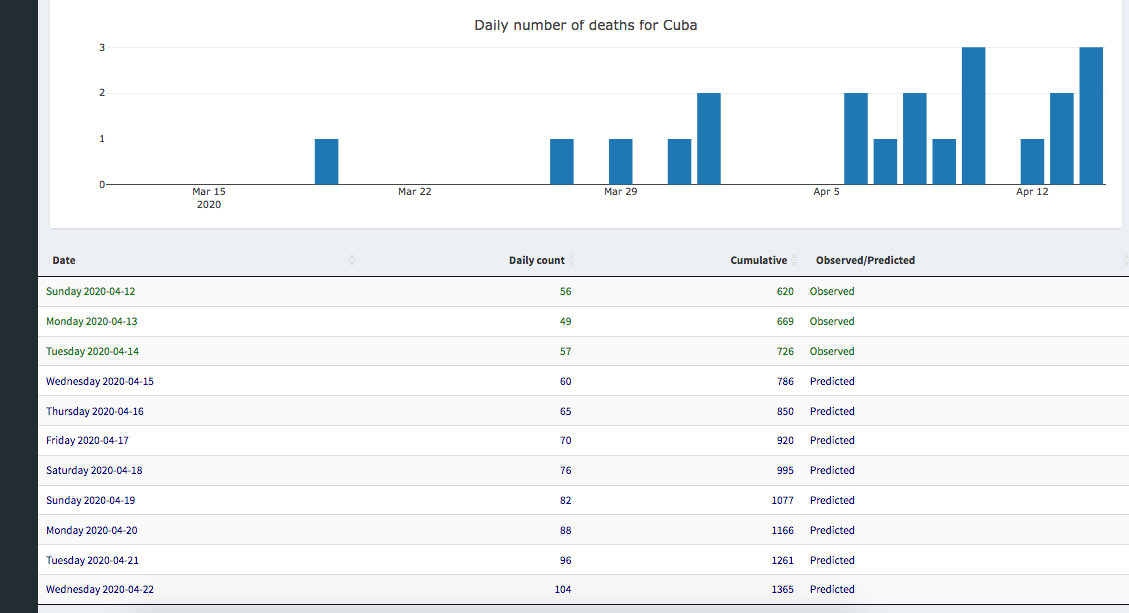Click the sort arrows beside Daily count
Image resolution: width=1129 pixels, height=613 pixels.
[571, 260]
